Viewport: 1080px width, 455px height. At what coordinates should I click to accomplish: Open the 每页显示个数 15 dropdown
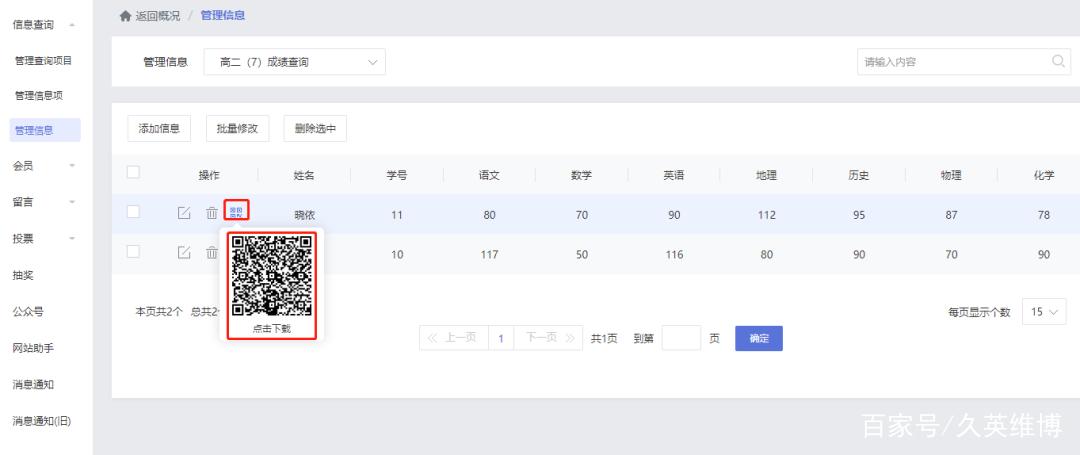point(1044,312)
